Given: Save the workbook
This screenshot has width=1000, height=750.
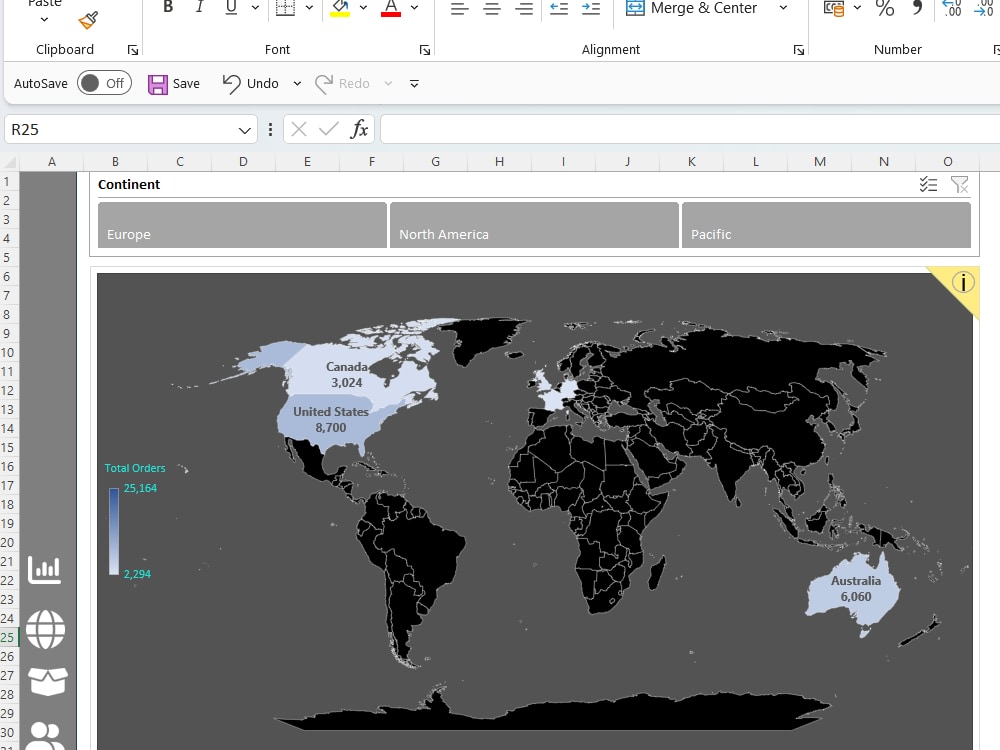Looking at the screenshot, I should (174, 84).
